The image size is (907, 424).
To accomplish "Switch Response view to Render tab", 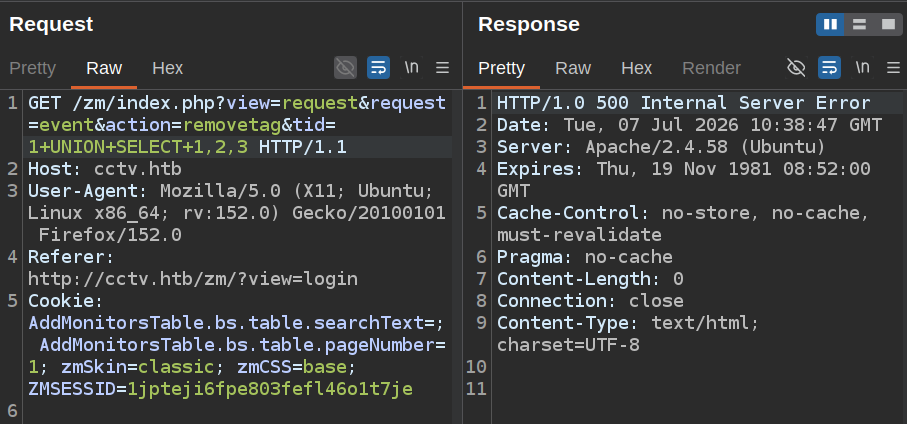I will coord(711,68).
